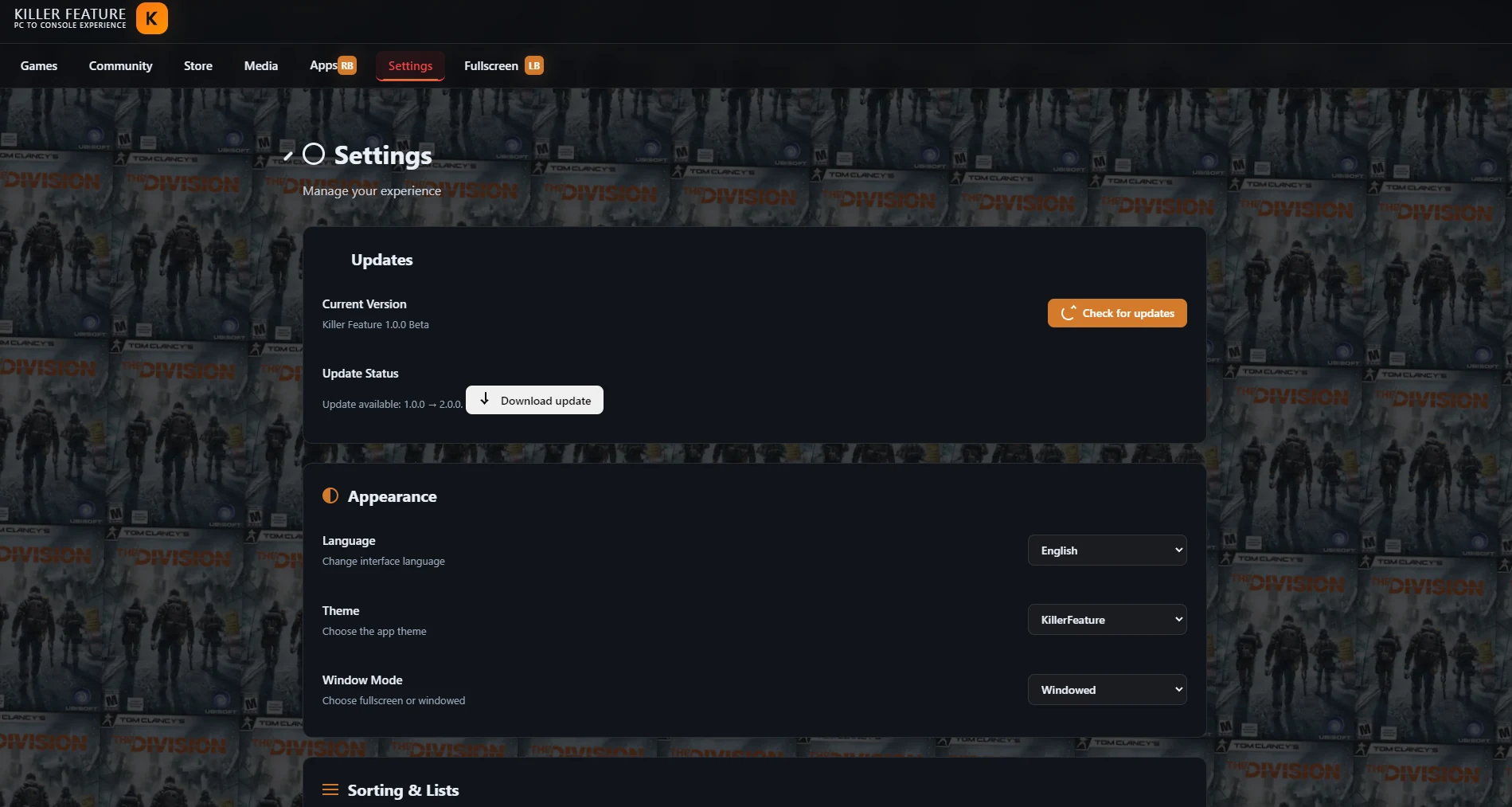The width and height of the screenshot is (1512, 807).
Task: Click the download arrow icon
Action: pyautogui.click(x=484, y=398)
